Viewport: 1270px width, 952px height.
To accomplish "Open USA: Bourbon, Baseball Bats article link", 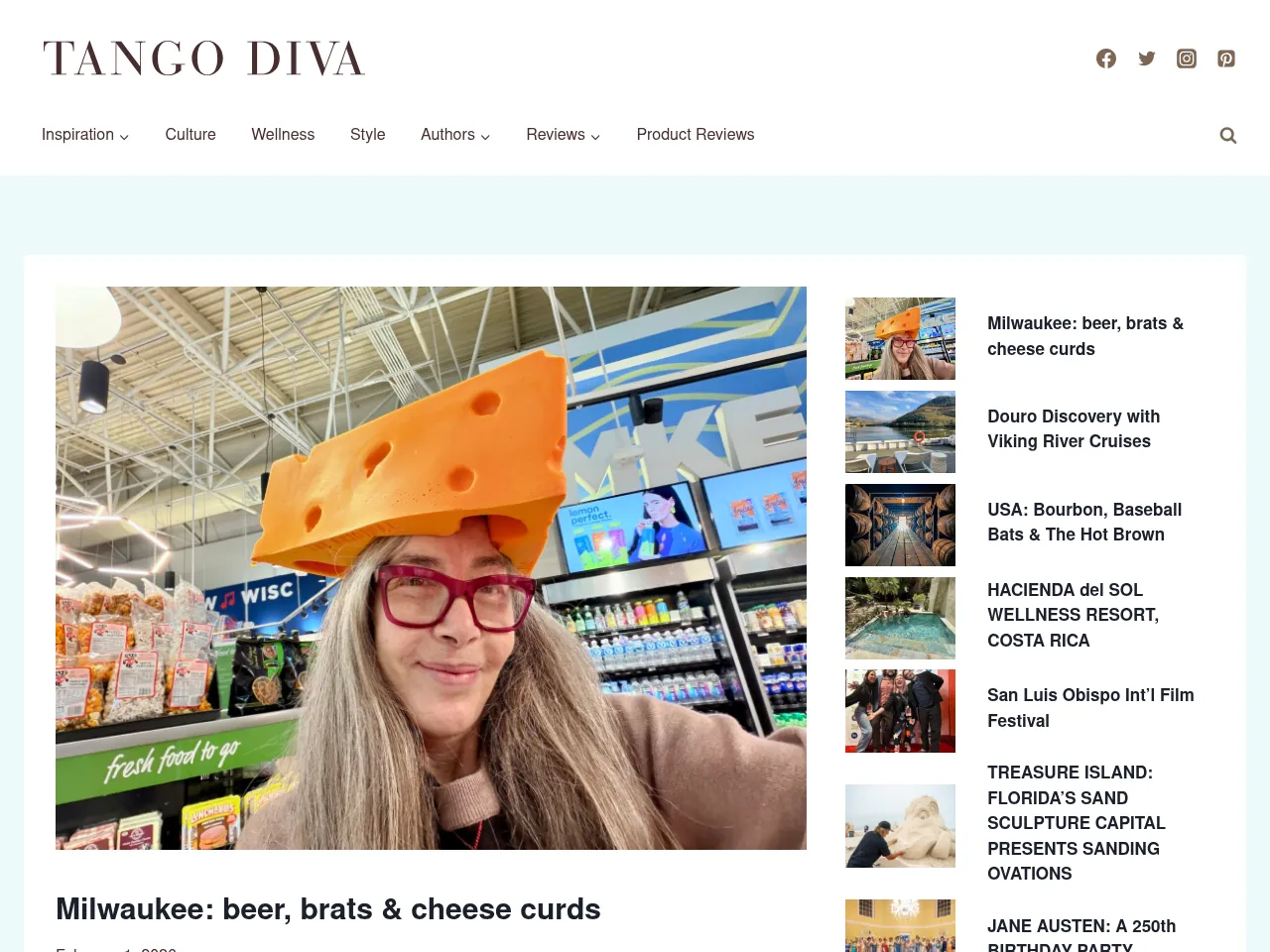I will (x=1084, y=523).
